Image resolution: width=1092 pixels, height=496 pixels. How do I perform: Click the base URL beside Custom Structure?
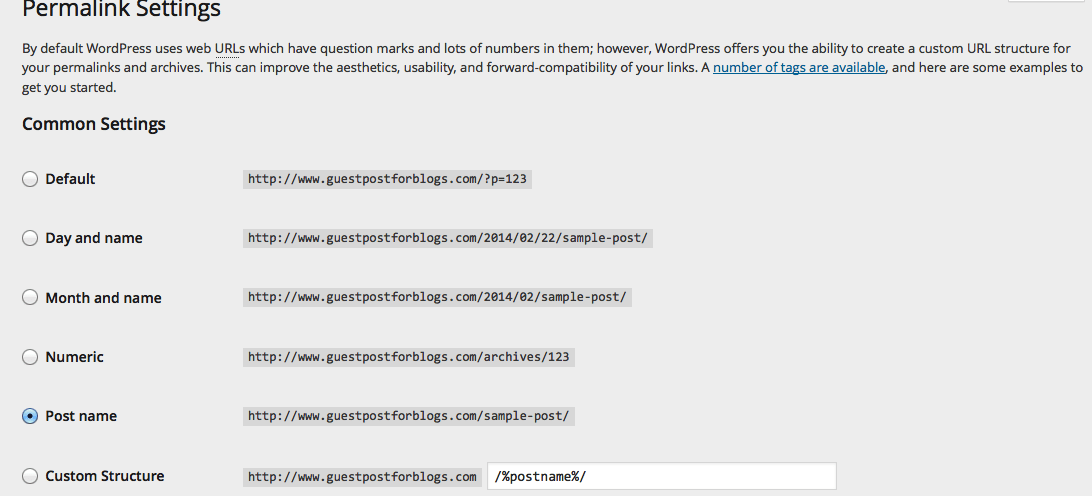[362, 477]
